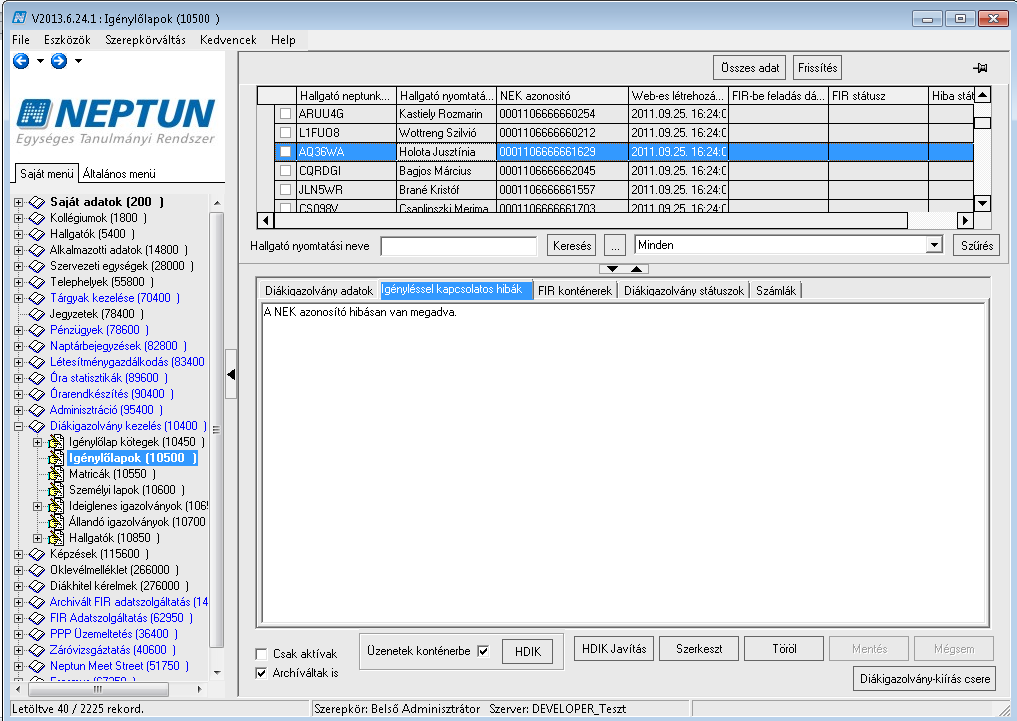Click the Személyi lapok menu icon
Screen dimensions: 1017x721
tap(56, 490)
